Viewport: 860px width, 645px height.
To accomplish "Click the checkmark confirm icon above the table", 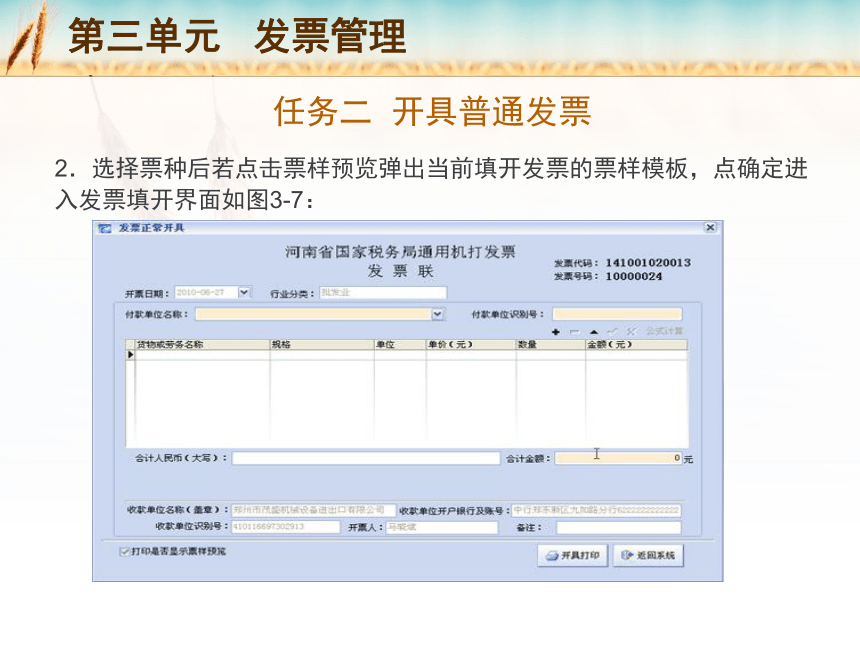I will click(x=613, y=331).
